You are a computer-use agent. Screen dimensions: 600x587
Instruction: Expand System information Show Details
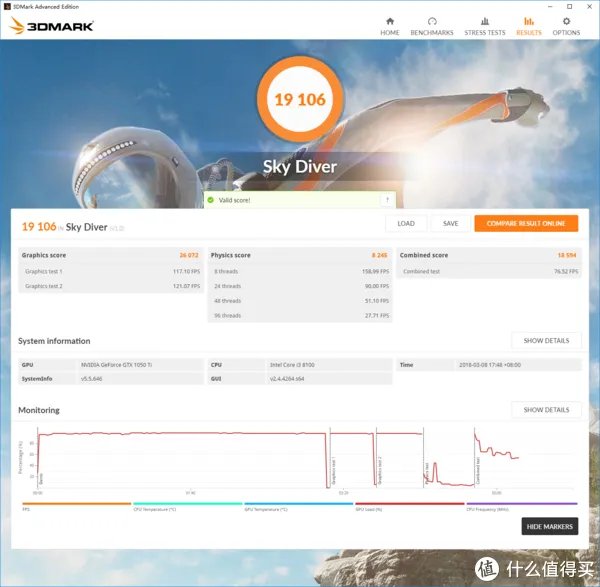tap(546, 341)
